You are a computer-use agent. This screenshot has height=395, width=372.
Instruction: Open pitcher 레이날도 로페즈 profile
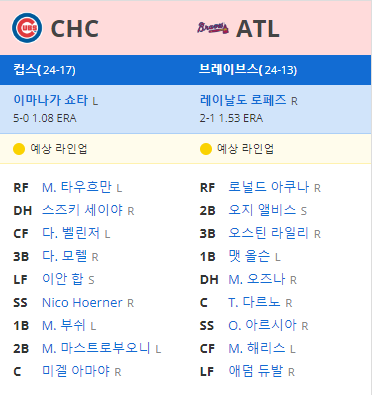(243, 100)
